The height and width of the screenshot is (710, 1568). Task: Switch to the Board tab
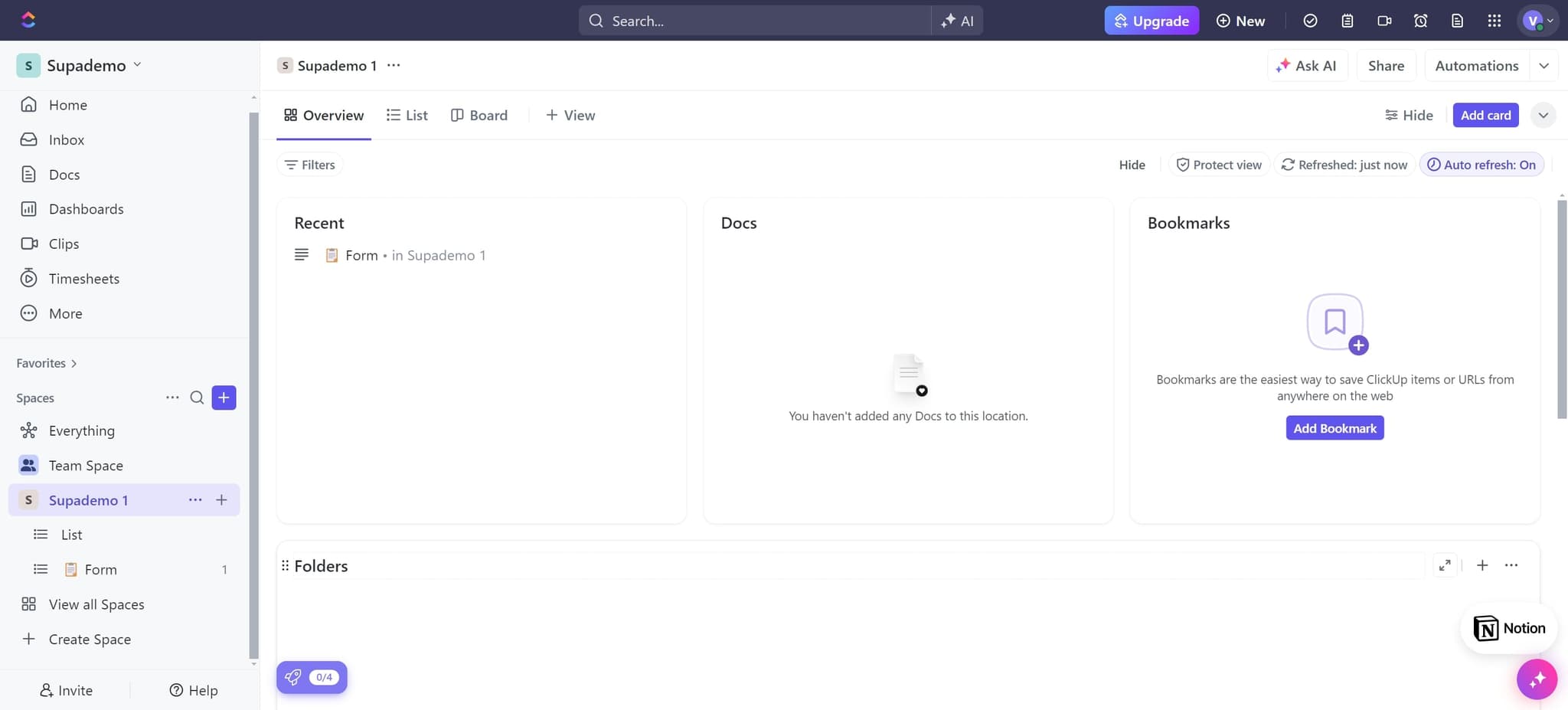(479, 115)
